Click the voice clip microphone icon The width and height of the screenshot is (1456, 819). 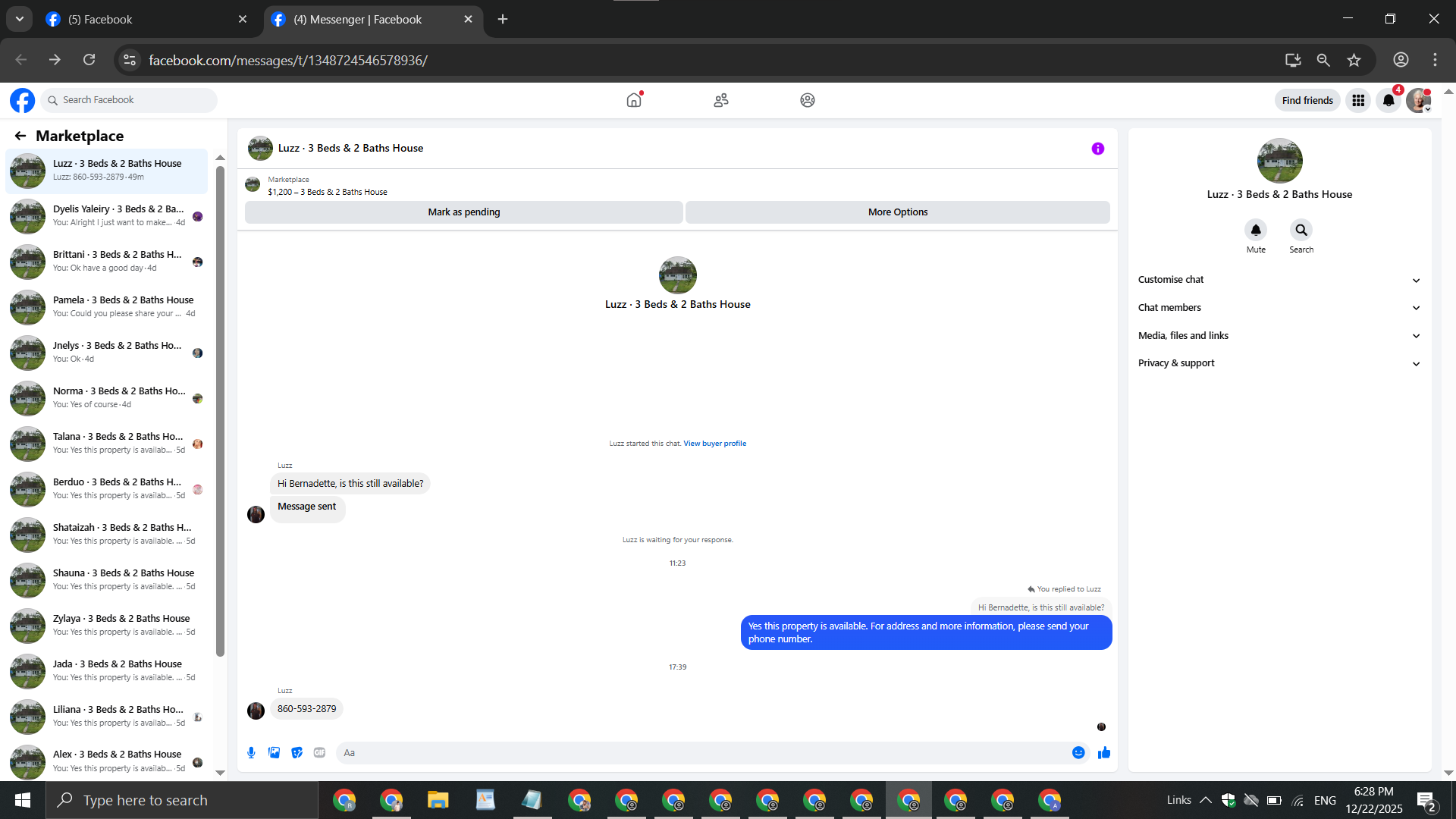[251, 752]
